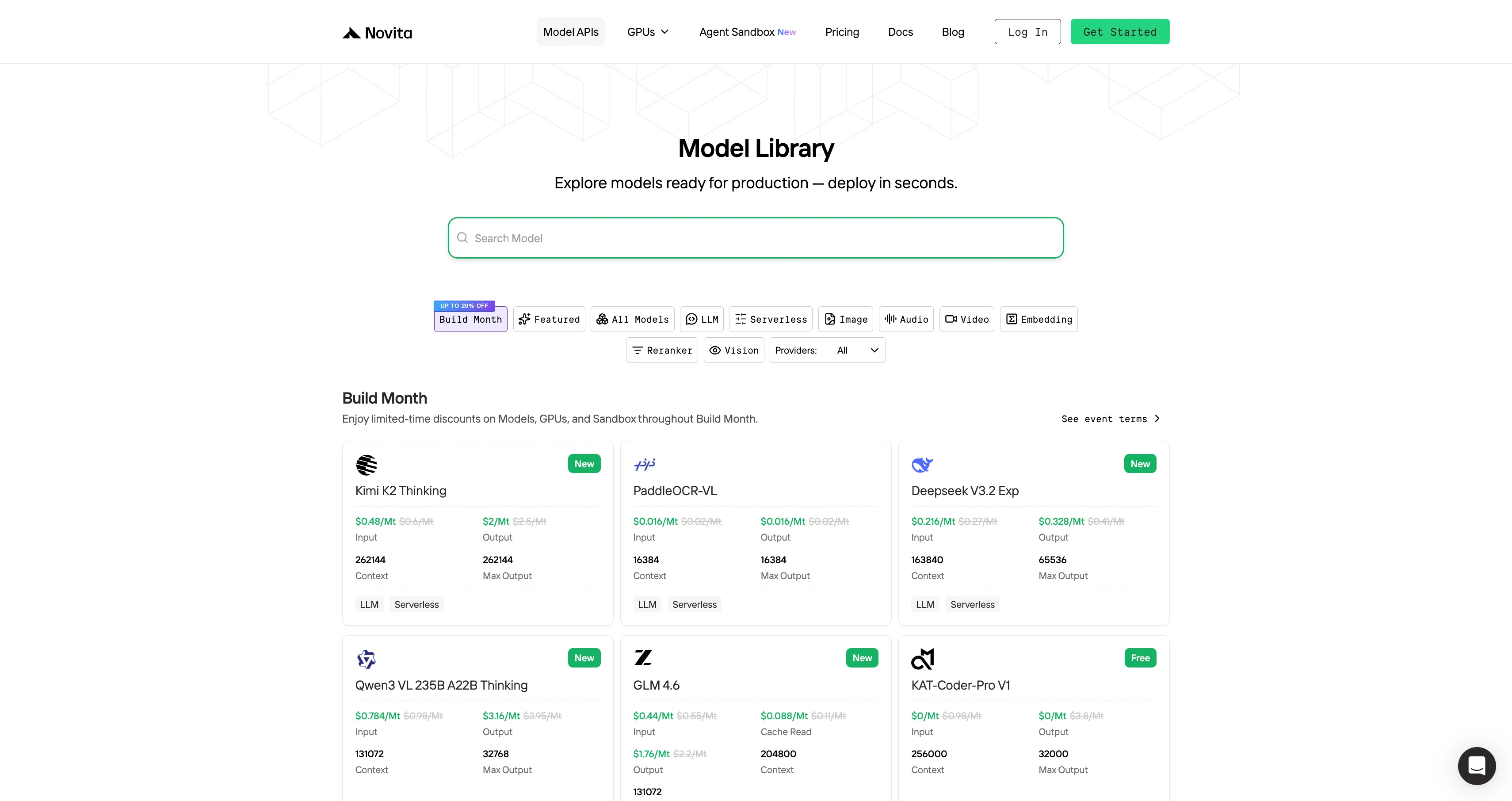Viewport: 1512px width, 801px height.
Task: Select the Build Month filter tab
Action: coord(471,319)
